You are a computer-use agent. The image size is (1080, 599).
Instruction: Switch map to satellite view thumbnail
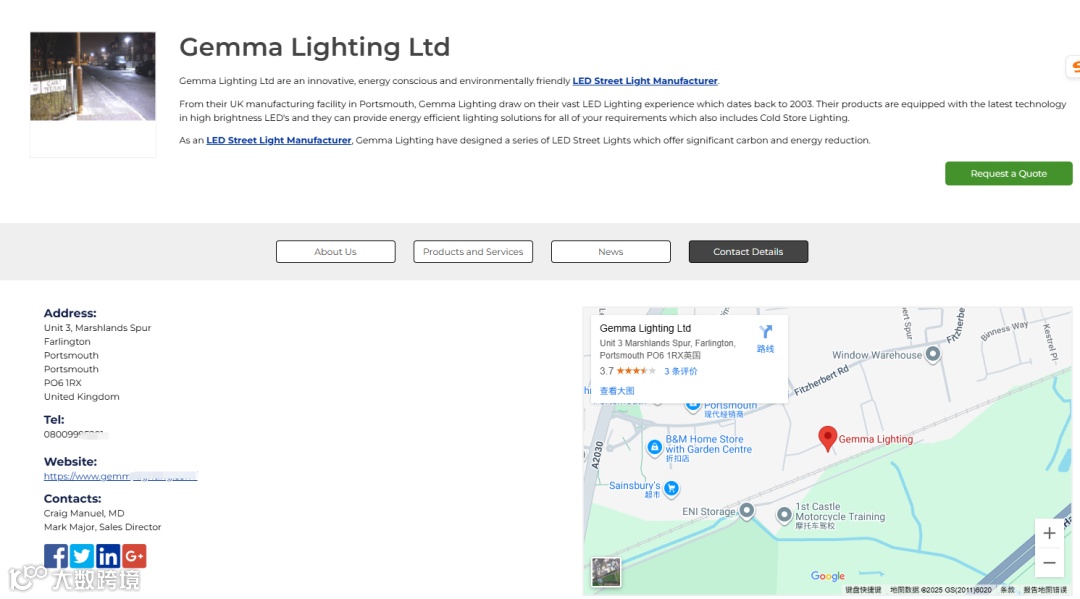pyautogui.click(x=606, y=572)
